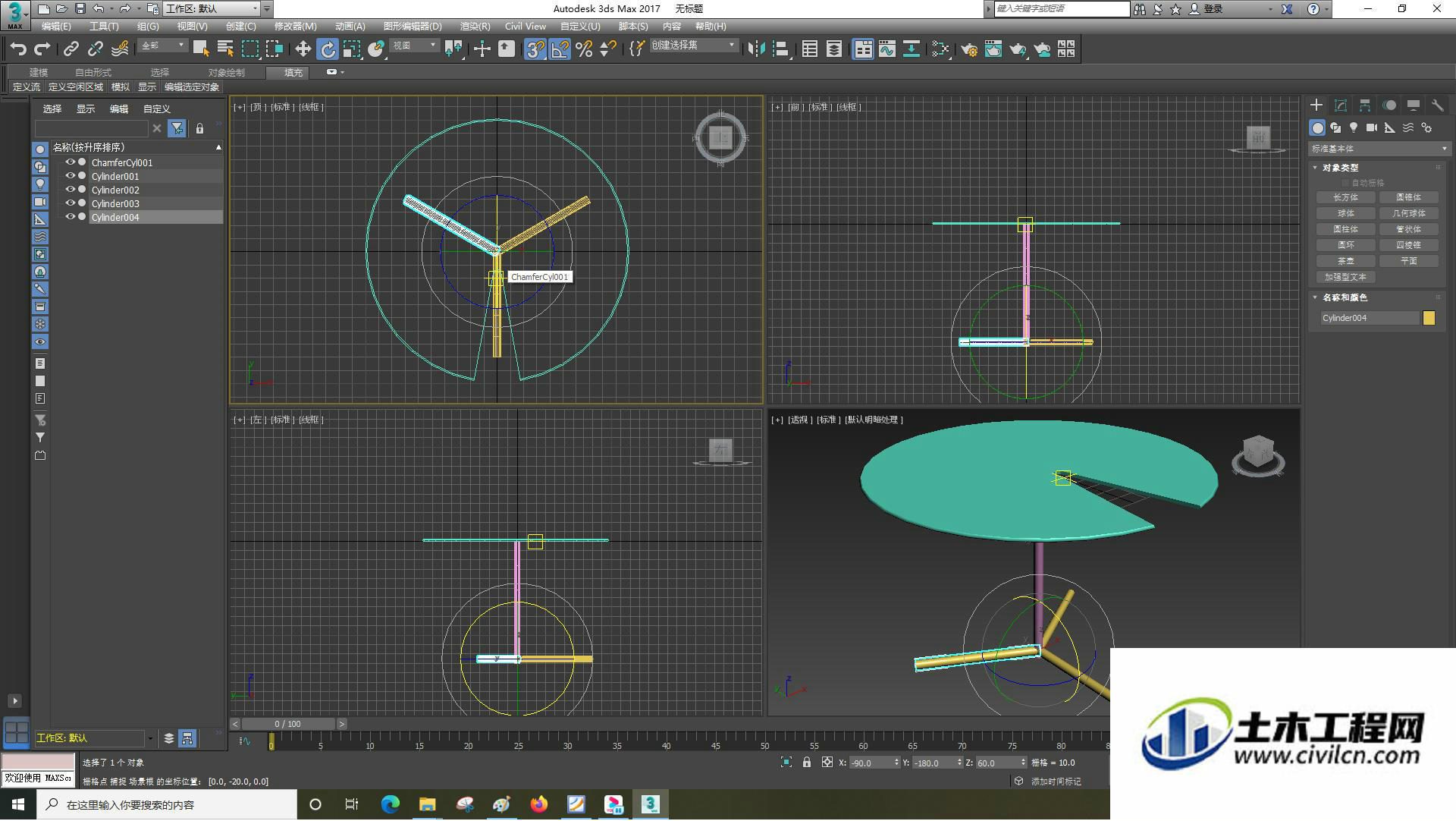Screen dimensions: 1456x821
Task: Create a 长方体 primitive button
Action: pos(1346,197)
